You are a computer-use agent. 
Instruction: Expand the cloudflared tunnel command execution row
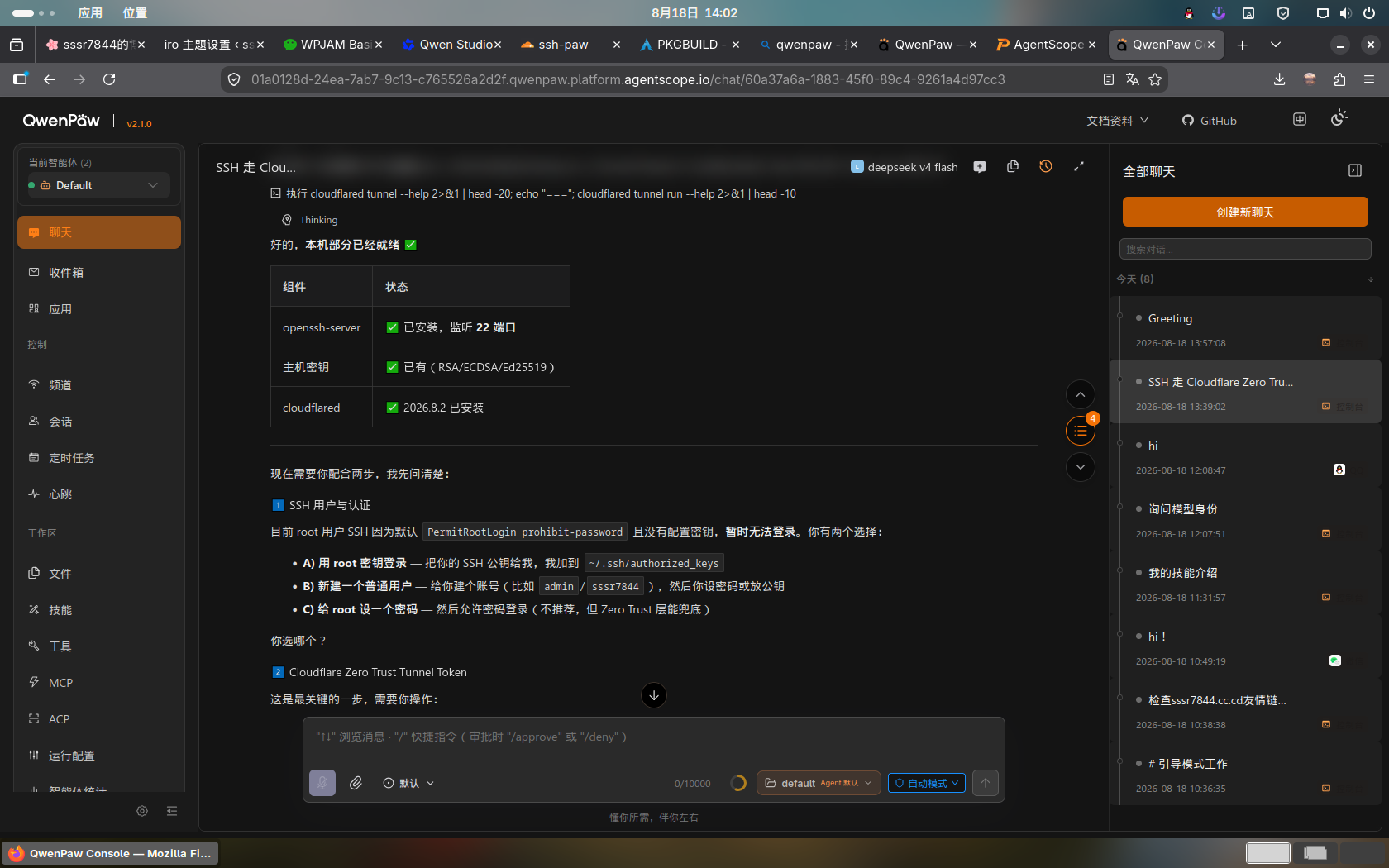[533, 193]
